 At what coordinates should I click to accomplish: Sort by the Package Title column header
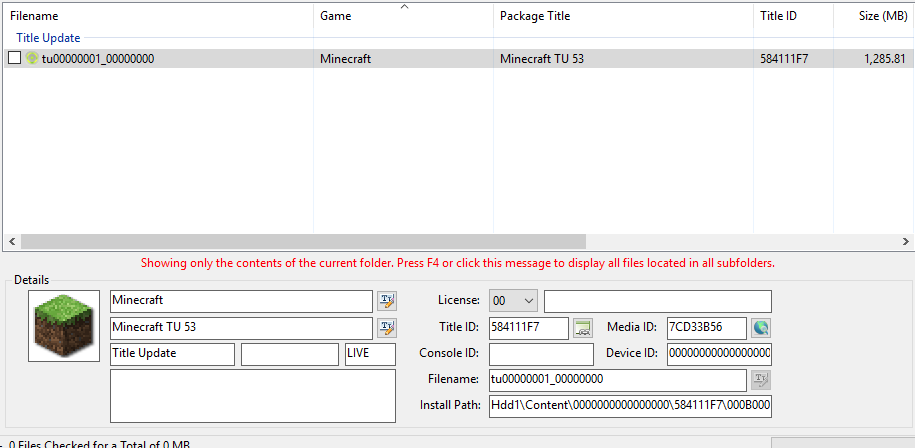[x=620, y=16]
